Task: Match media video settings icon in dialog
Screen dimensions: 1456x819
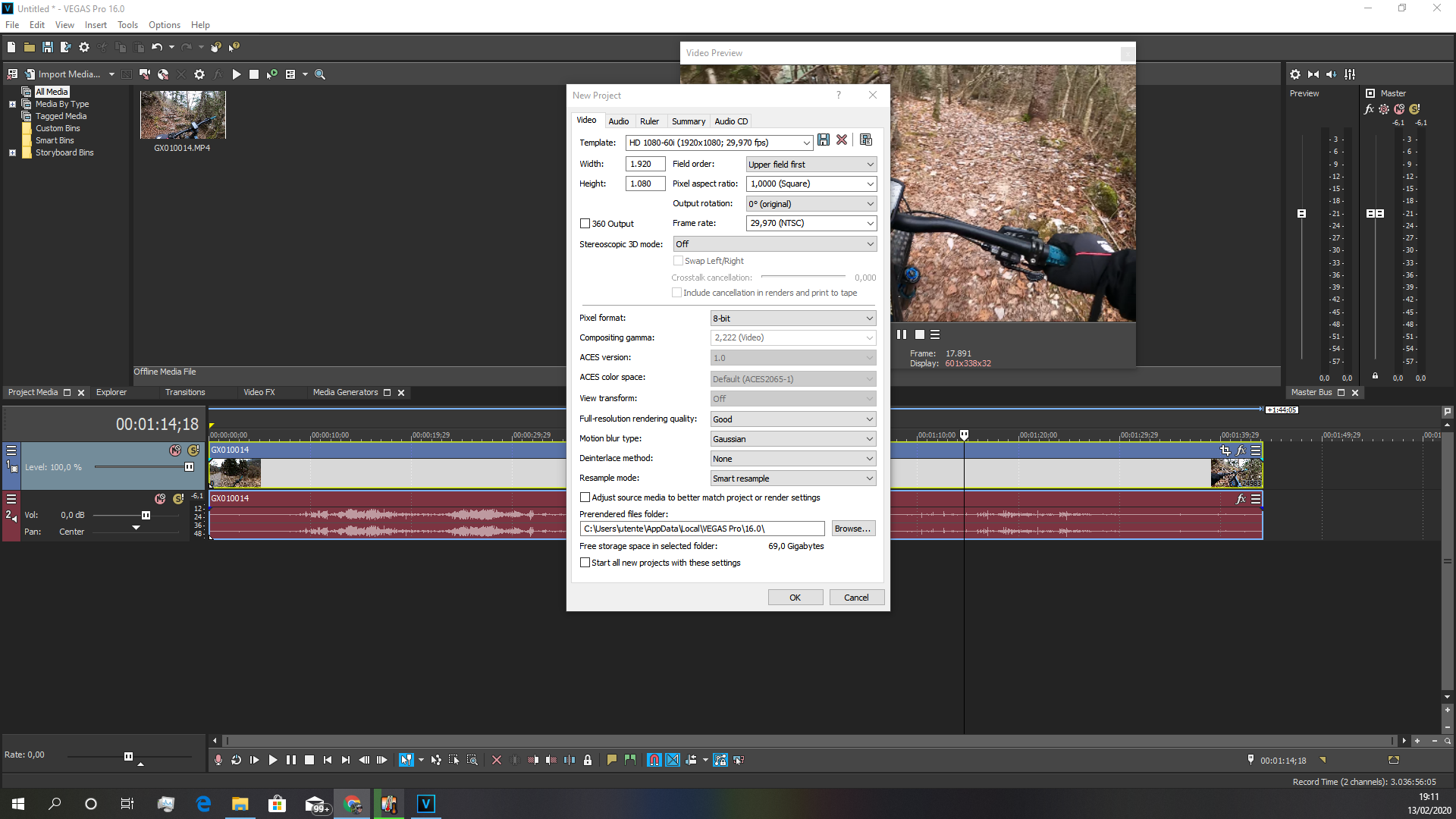Action: click(866, 140)
